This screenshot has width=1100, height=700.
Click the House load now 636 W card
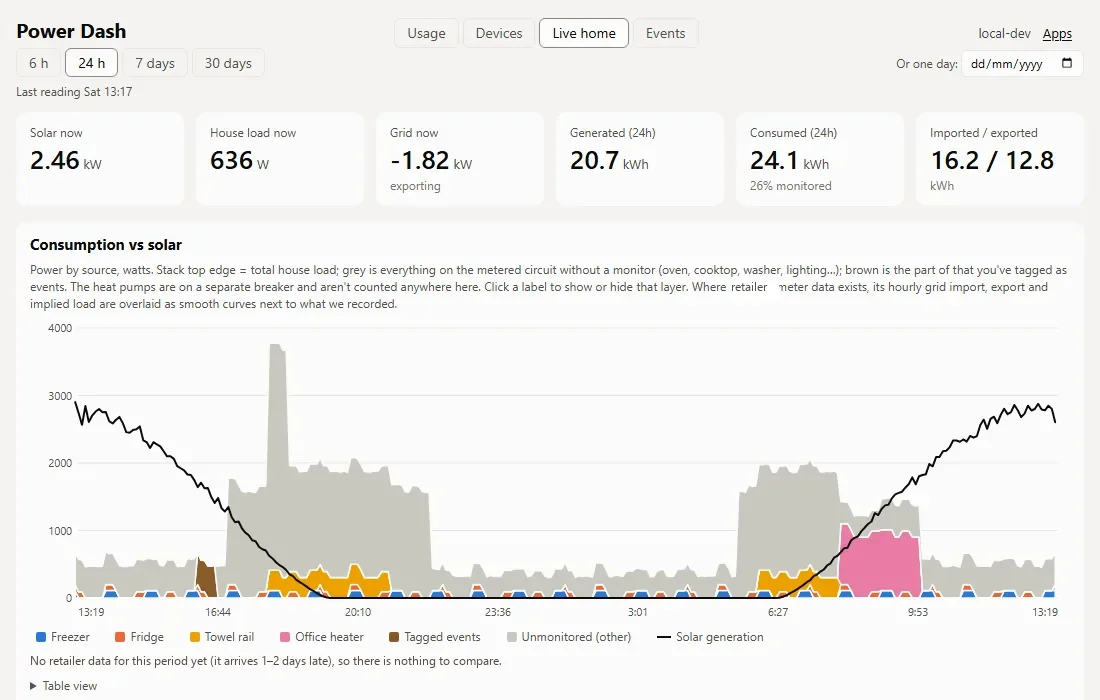coord(280,159)
